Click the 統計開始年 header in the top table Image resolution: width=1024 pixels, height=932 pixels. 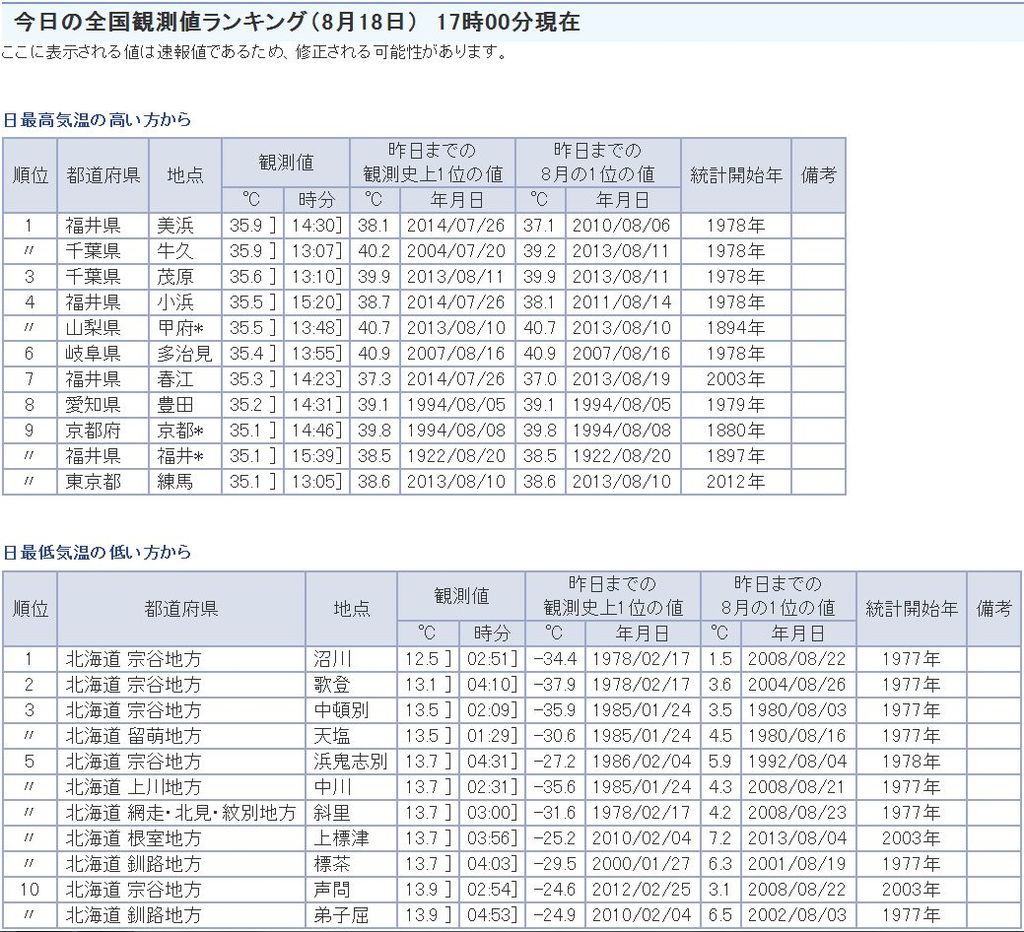pyautogui.click(x=736, y=175)
